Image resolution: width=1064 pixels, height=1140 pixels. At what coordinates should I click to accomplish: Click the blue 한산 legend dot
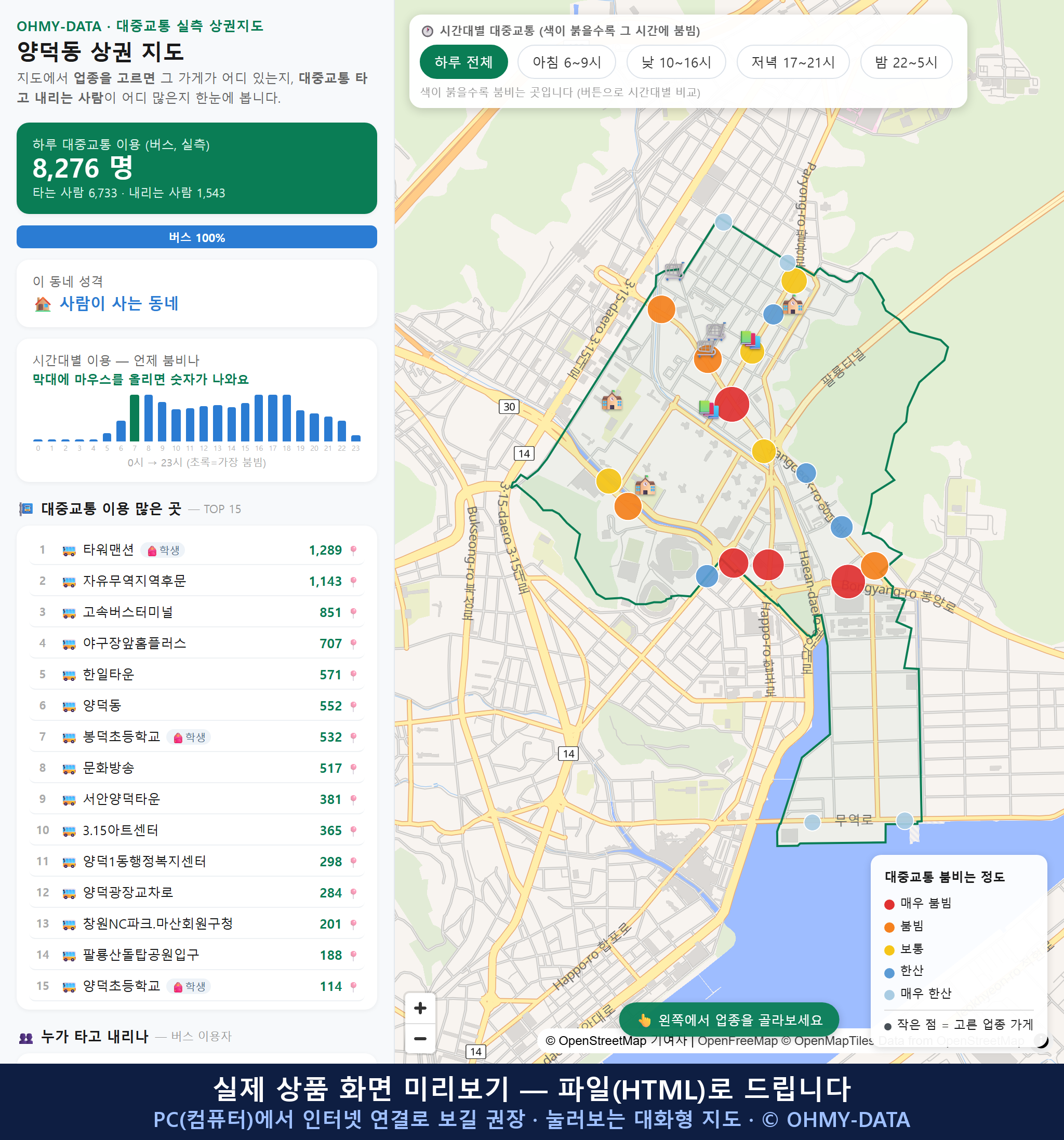click(889, 973)
